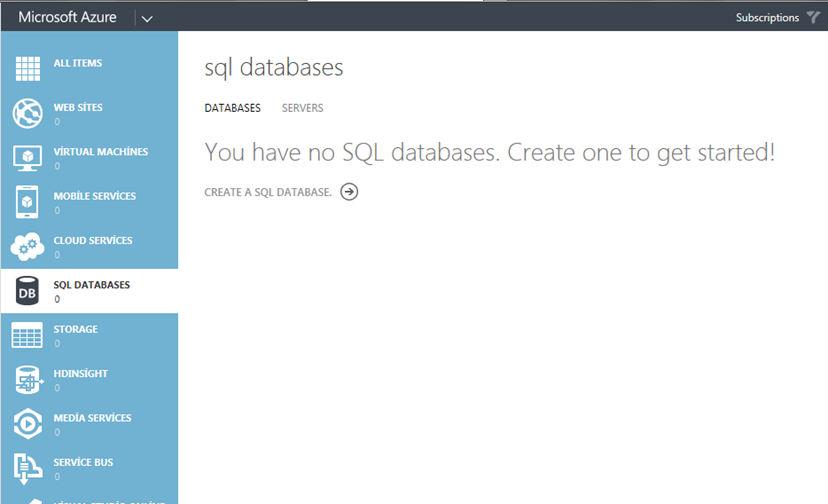
Task: Go to the Virtual Machines section
Action: (89, 157)
